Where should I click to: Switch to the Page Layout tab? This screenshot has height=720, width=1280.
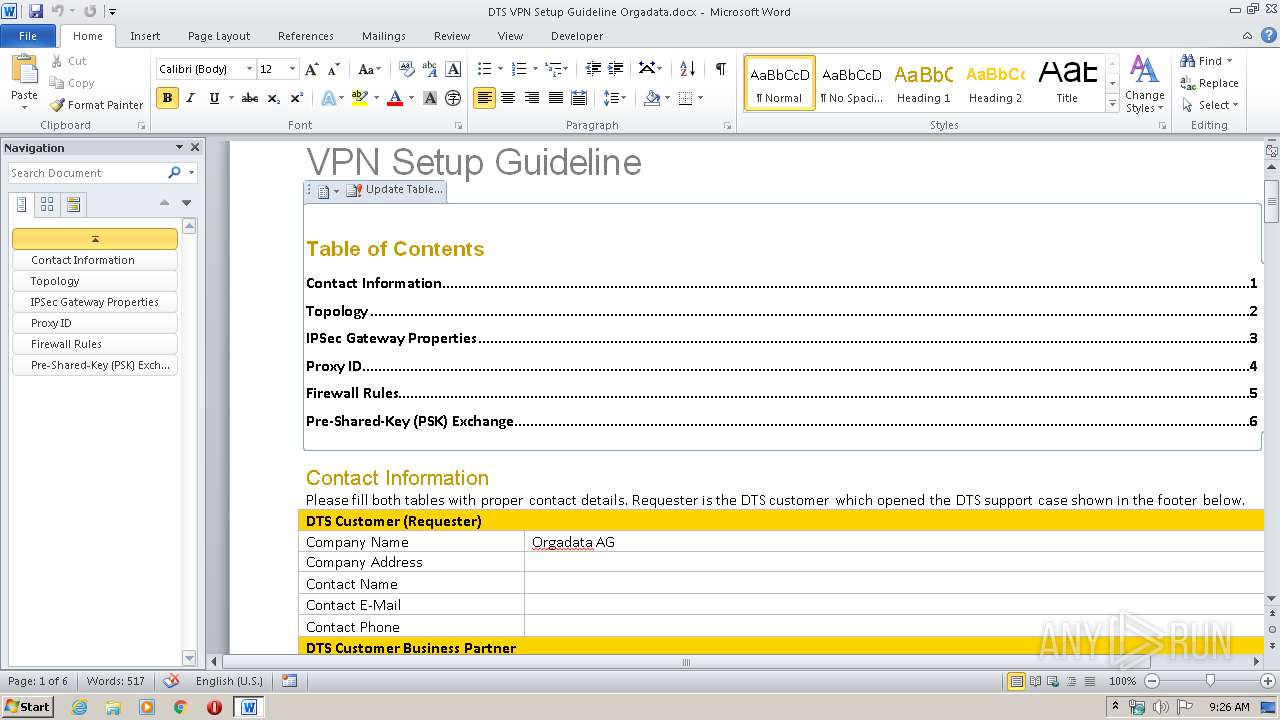tap(219, 36)
